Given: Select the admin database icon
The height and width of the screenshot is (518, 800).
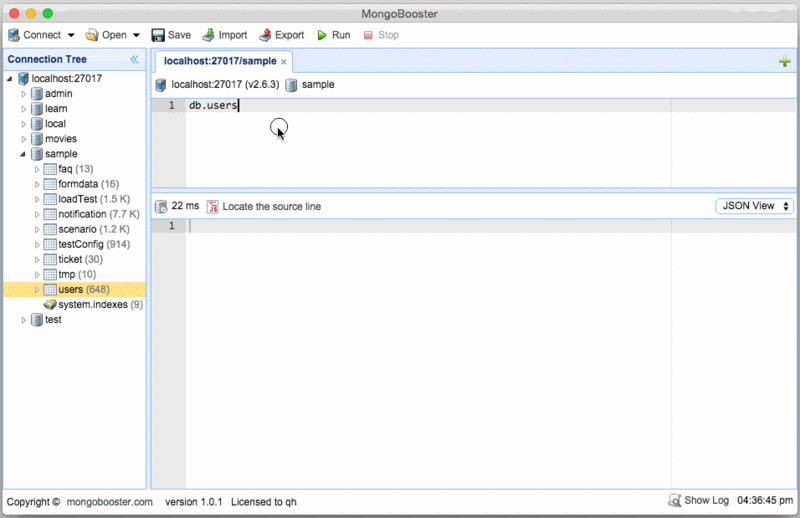Looking at the screenshot, I should pos(37,93).
